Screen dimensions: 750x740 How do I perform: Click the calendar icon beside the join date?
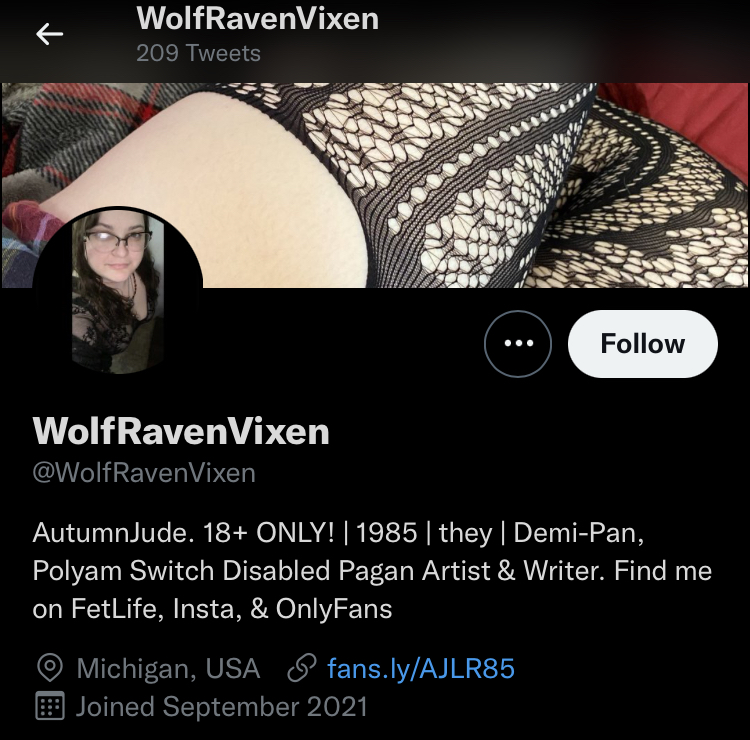coord(50,706)
